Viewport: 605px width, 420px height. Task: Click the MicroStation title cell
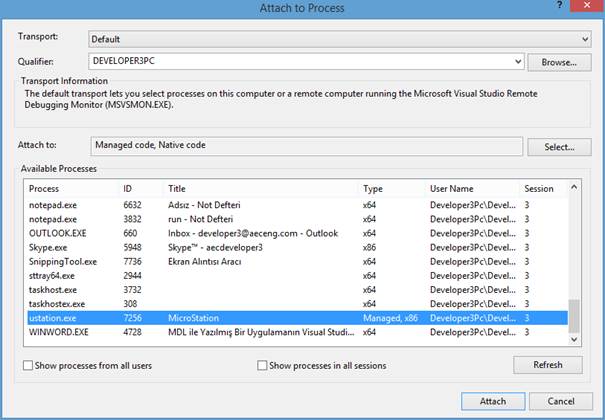point(193,318)
